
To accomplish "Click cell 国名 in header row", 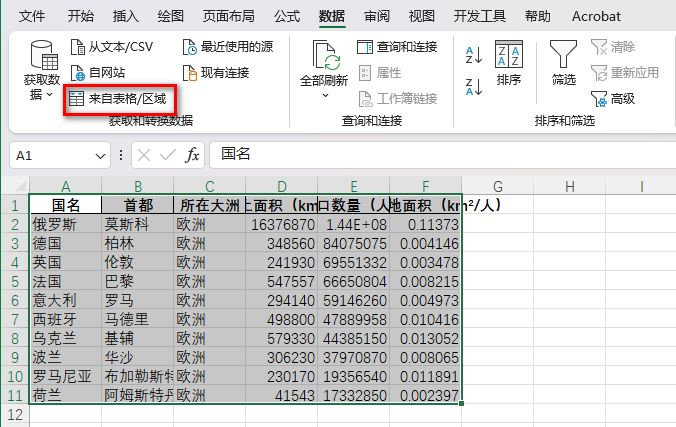I will coord(66,205).
